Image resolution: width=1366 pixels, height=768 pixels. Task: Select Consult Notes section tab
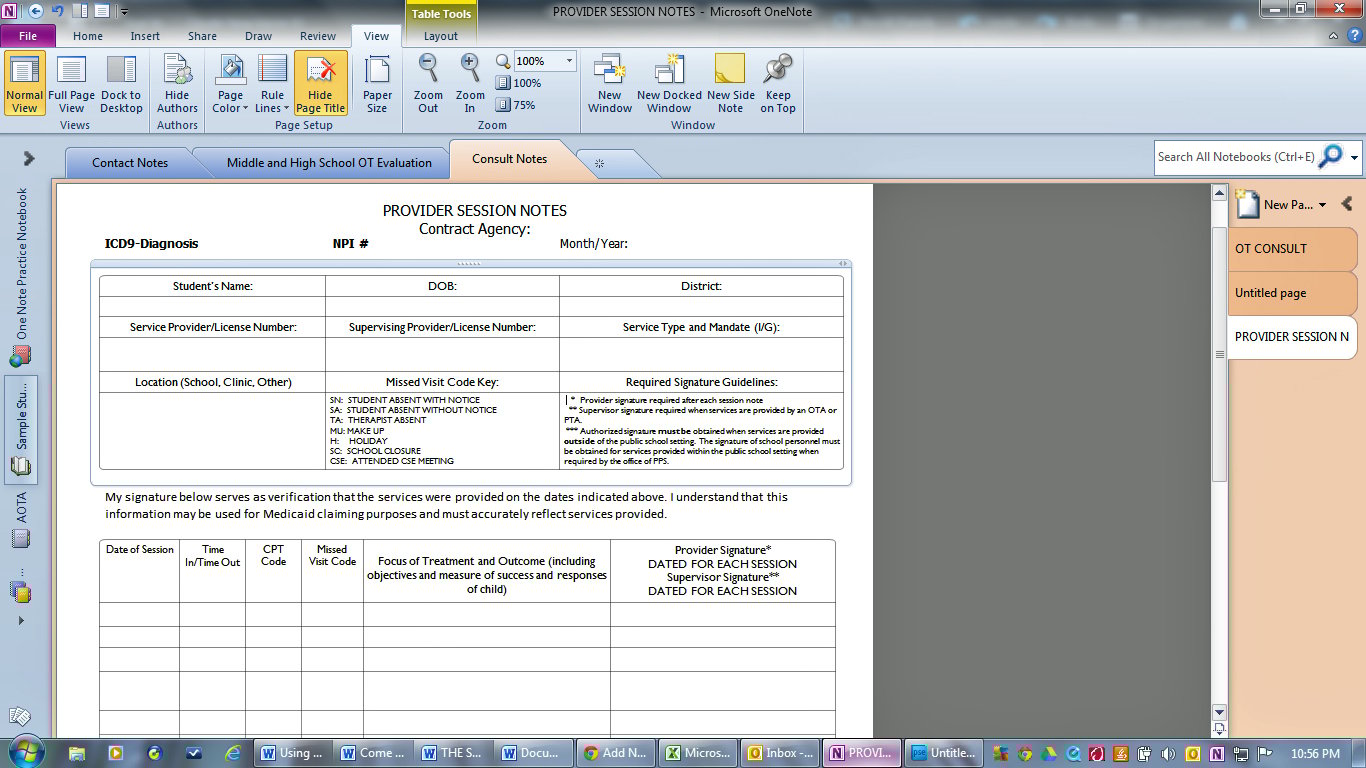click(x=510, y=159)
